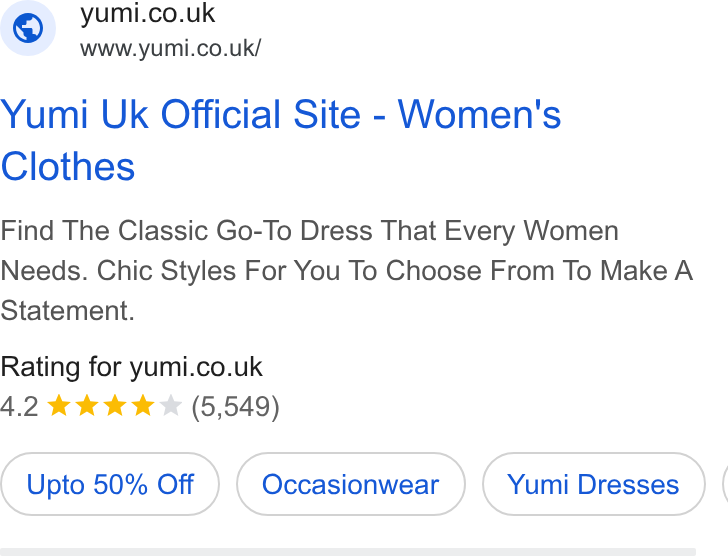Select the Upto 50% Off chip

(x=110, y=484)
